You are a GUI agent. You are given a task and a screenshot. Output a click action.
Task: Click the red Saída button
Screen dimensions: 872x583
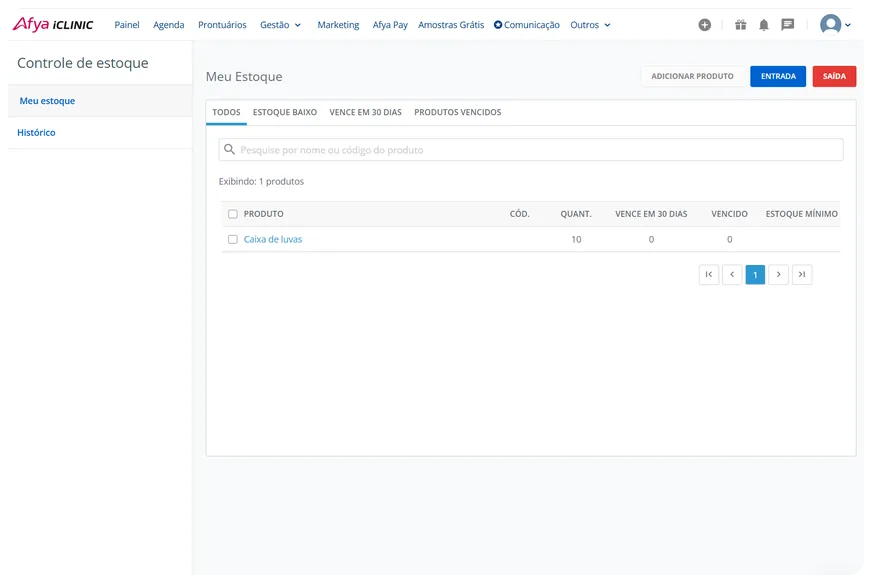834,76
